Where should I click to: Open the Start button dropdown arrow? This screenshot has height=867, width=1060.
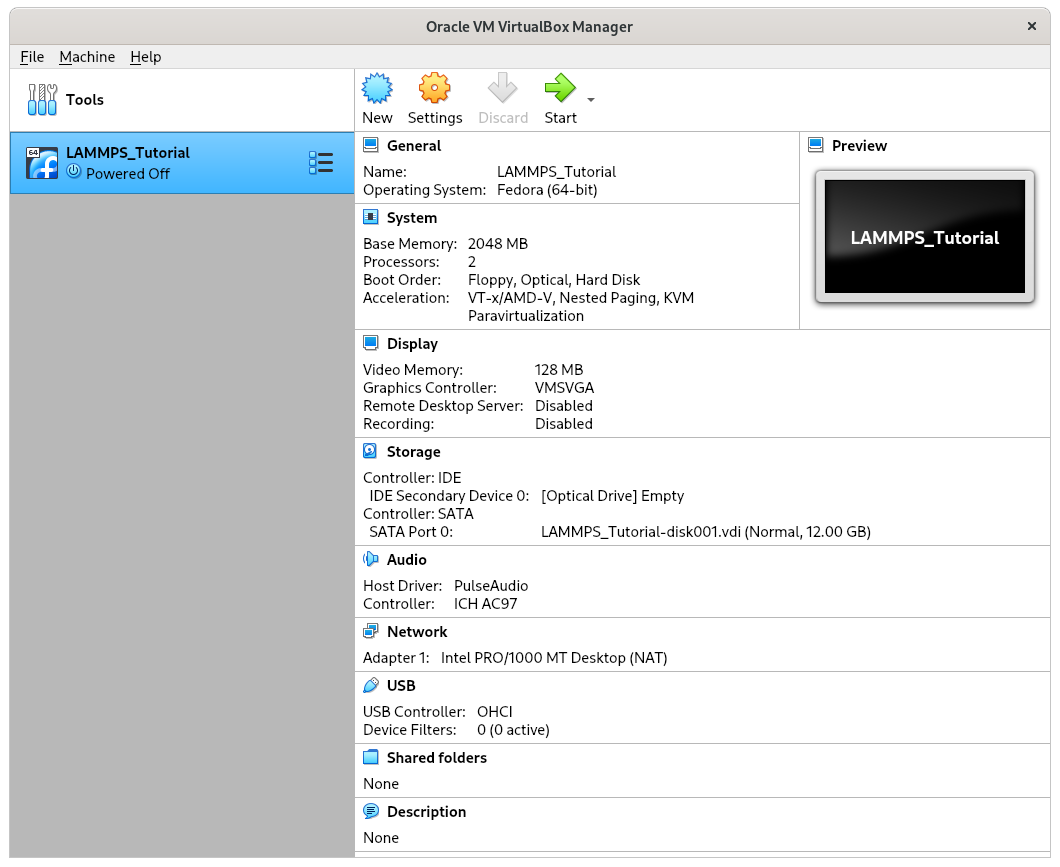(x=591, y=100)
